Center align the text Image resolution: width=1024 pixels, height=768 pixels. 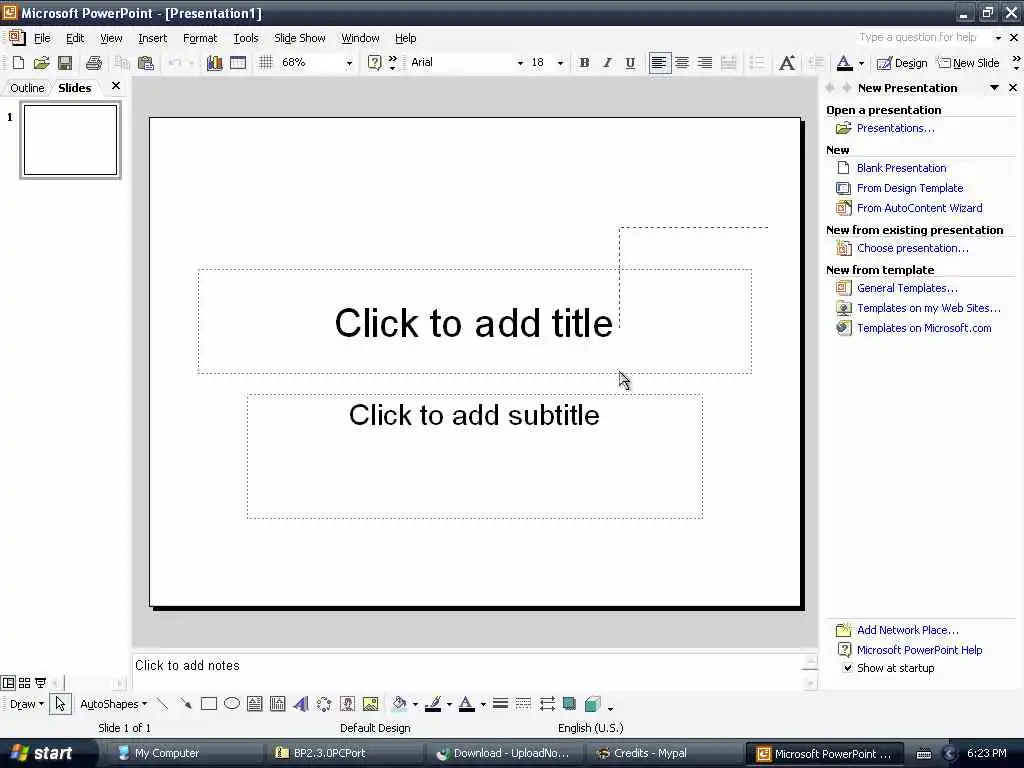[x=682, y=63]
